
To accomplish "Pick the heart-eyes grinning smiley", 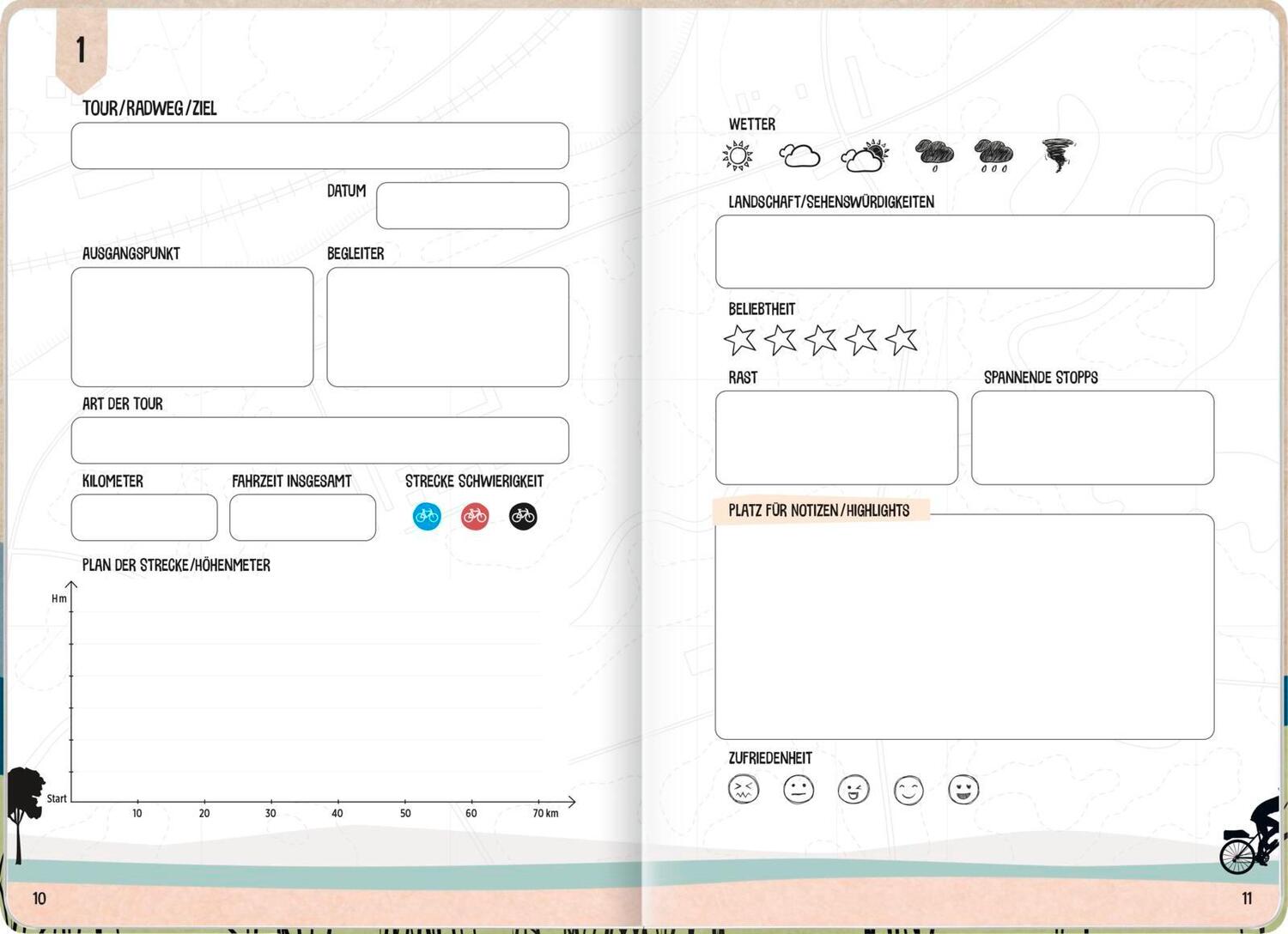I will [x=963, y=789].
